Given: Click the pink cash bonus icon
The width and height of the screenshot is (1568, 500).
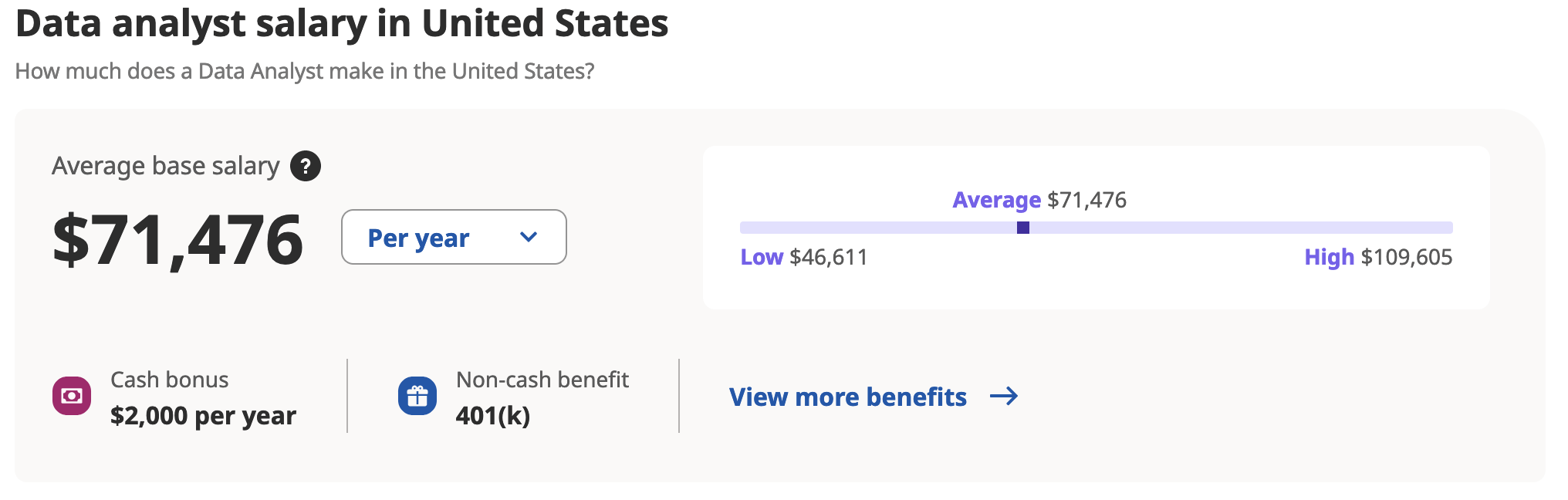Looking at the screenshot, I should [72, 396].
